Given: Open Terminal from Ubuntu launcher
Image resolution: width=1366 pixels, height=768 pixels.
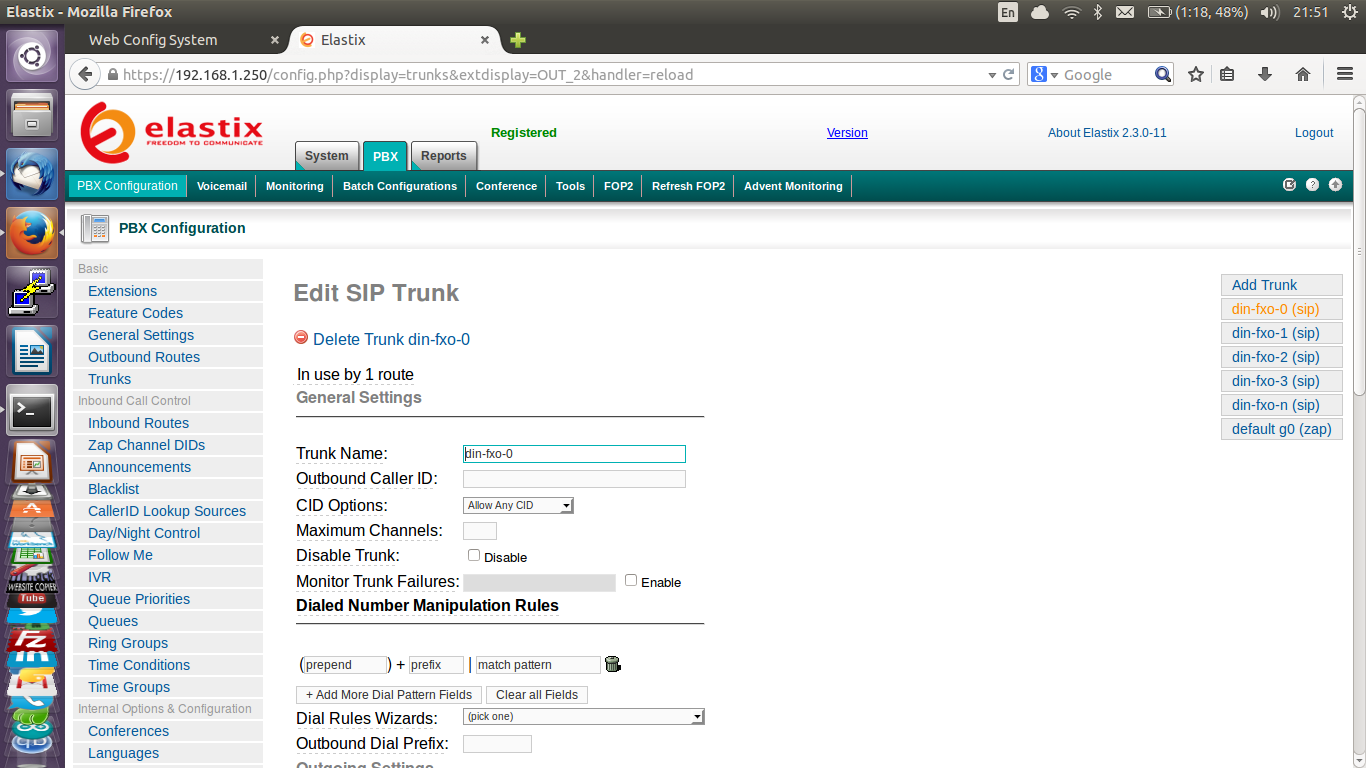Looking at the screenshot, I should (33, 410).
